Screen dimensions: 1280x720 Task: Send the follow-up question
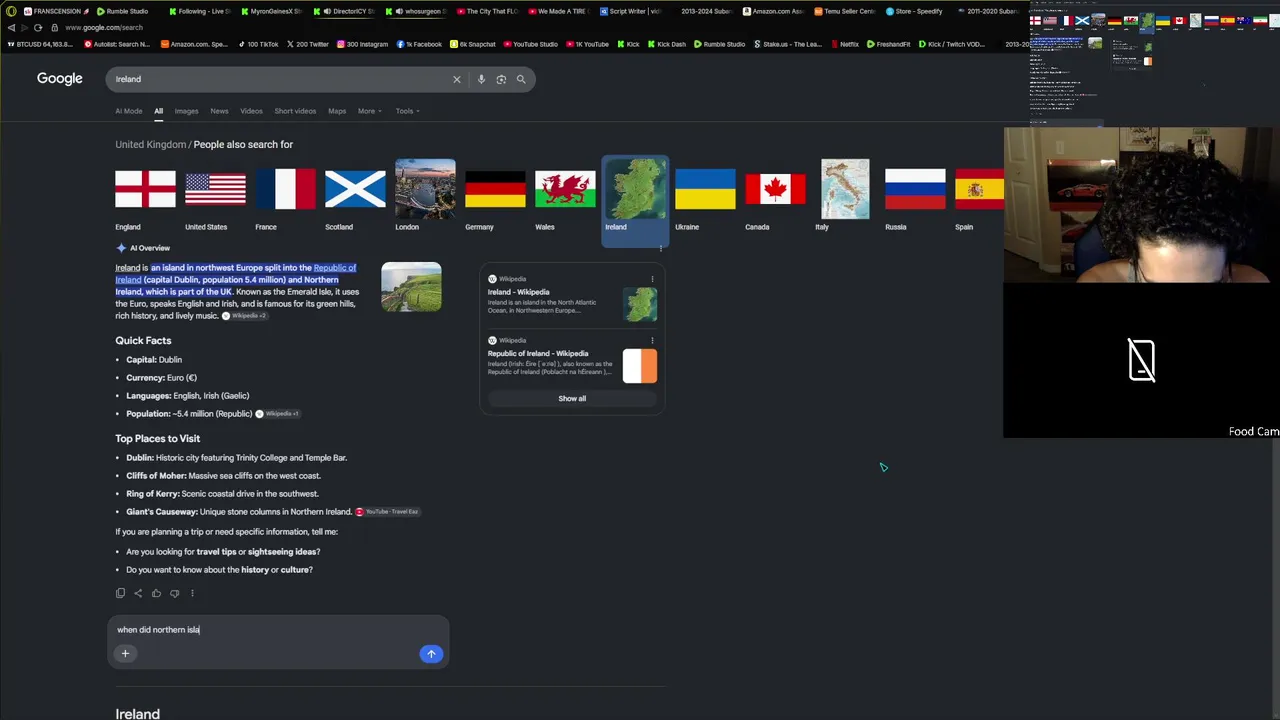pyautogui.click(x=431, y=654)
